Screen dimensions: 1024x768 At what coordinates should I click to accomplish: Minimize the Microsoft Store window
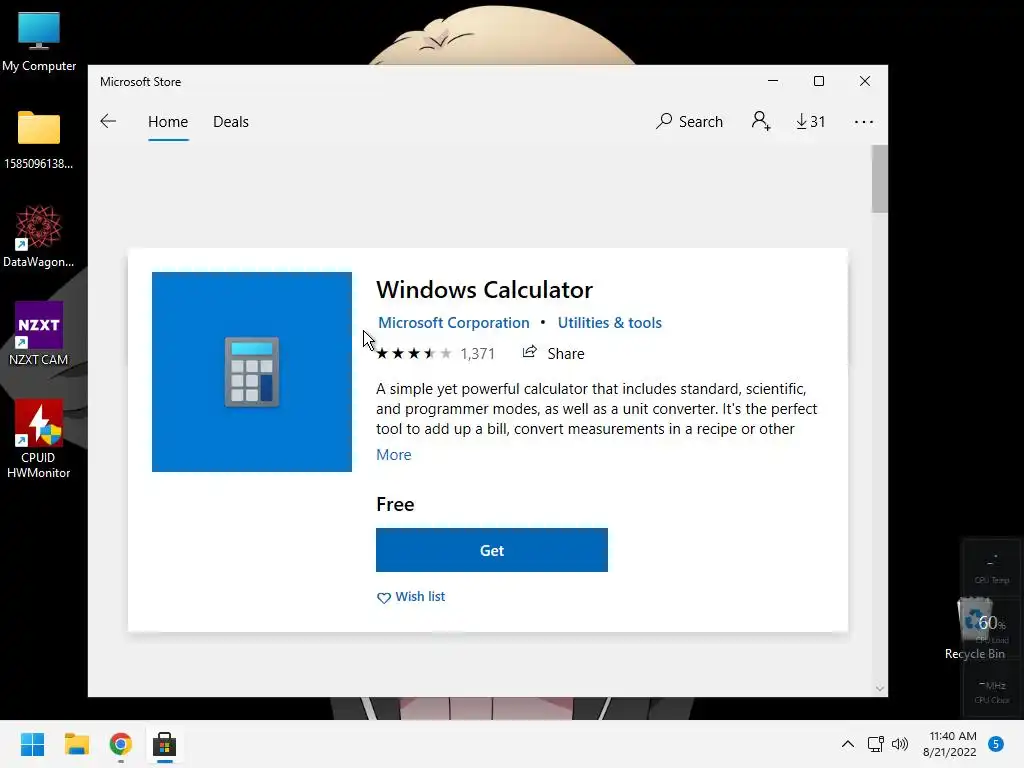773,81
